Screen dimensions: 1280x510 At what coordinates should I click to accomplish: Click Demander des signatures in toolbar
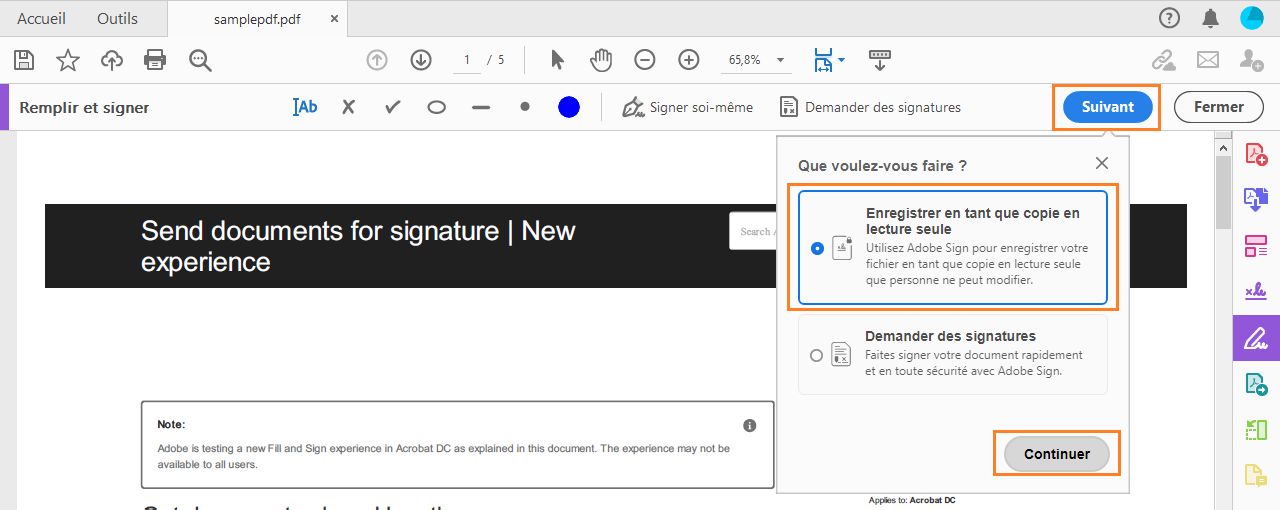click(x=870, y=107)
